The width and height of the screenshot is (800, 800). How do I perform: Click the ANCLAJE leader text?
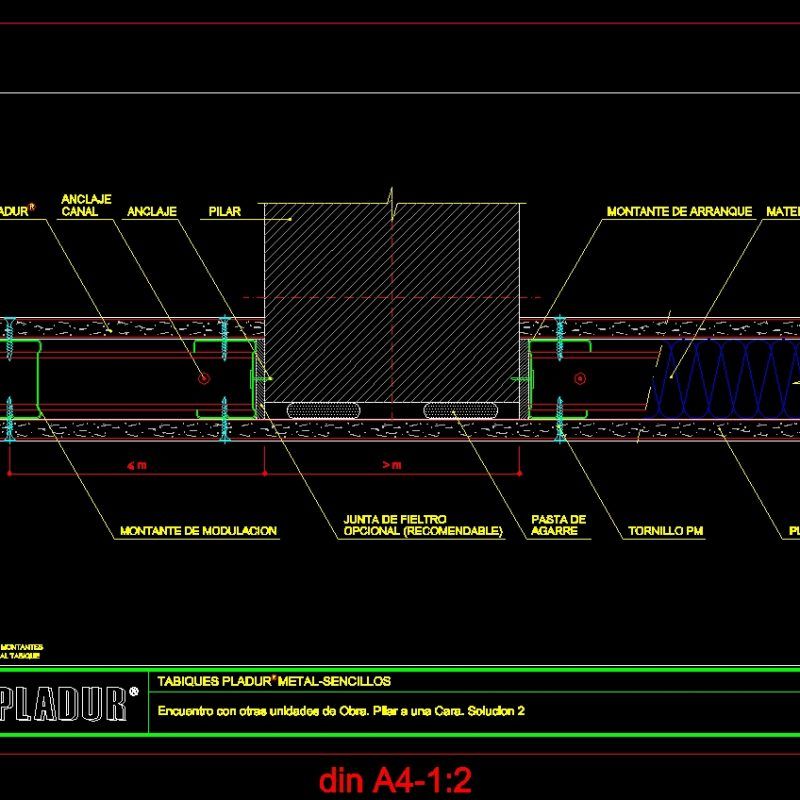point(150,211)
